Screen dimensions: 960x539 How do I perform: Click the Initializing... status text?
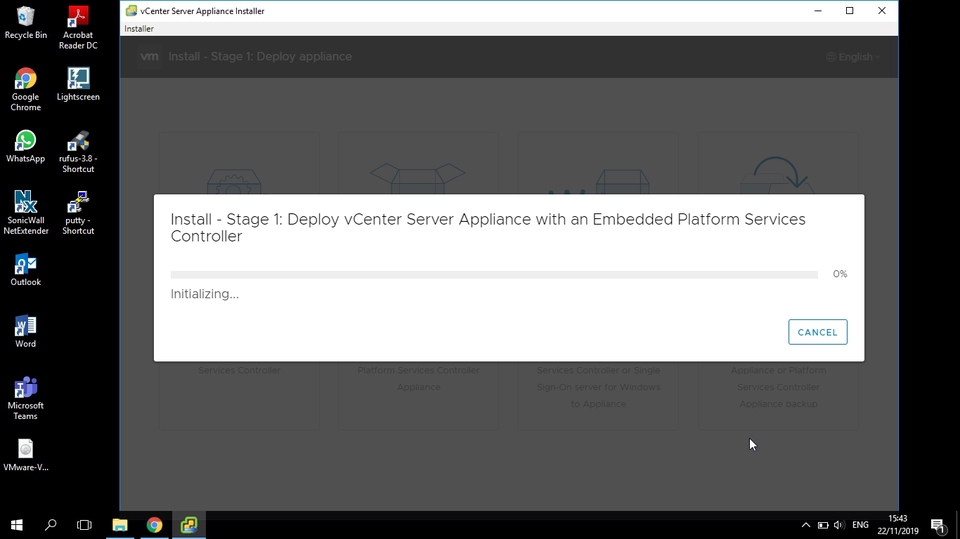[x=204, y=294]
